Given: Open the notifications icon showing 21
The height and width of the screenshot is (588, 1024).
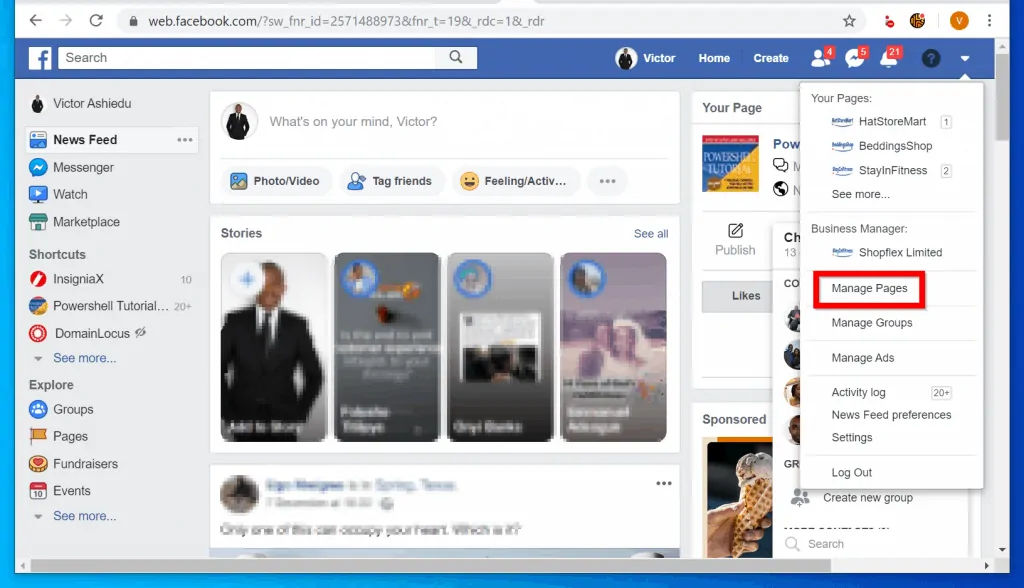Looking at the screenshot, I should (x=888, y=58).
